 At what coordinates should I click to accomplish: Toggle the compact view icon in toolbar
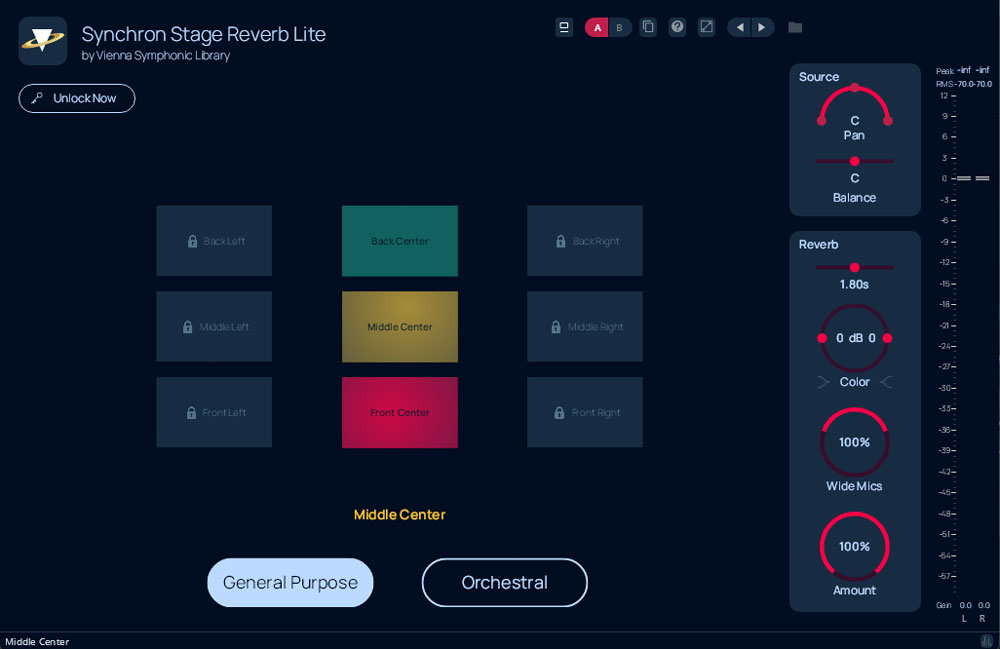point(564,27)
